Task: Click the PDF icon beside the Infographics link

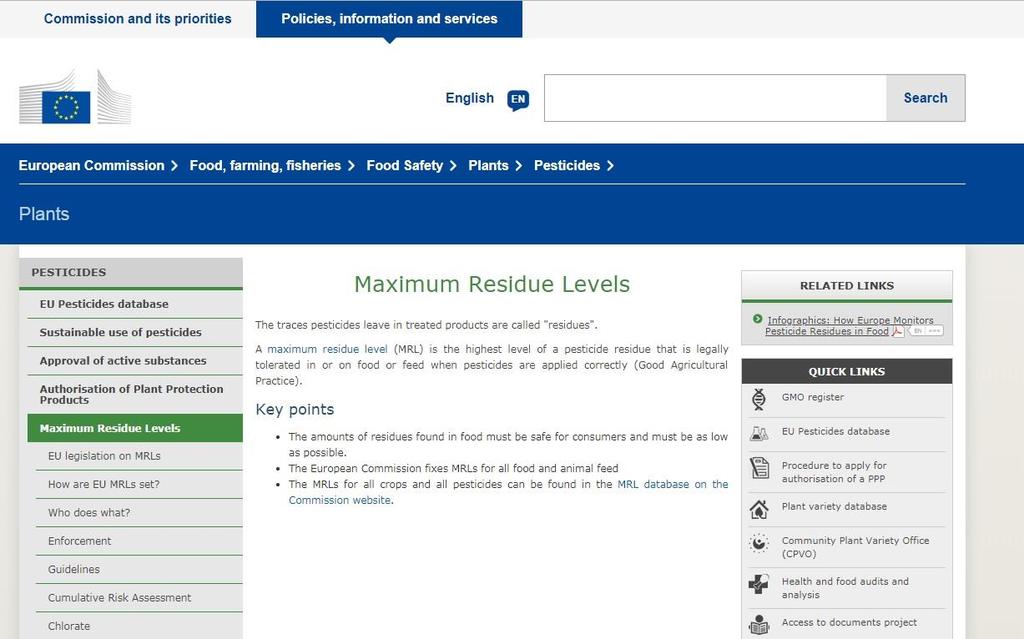Action: [898, 331]
